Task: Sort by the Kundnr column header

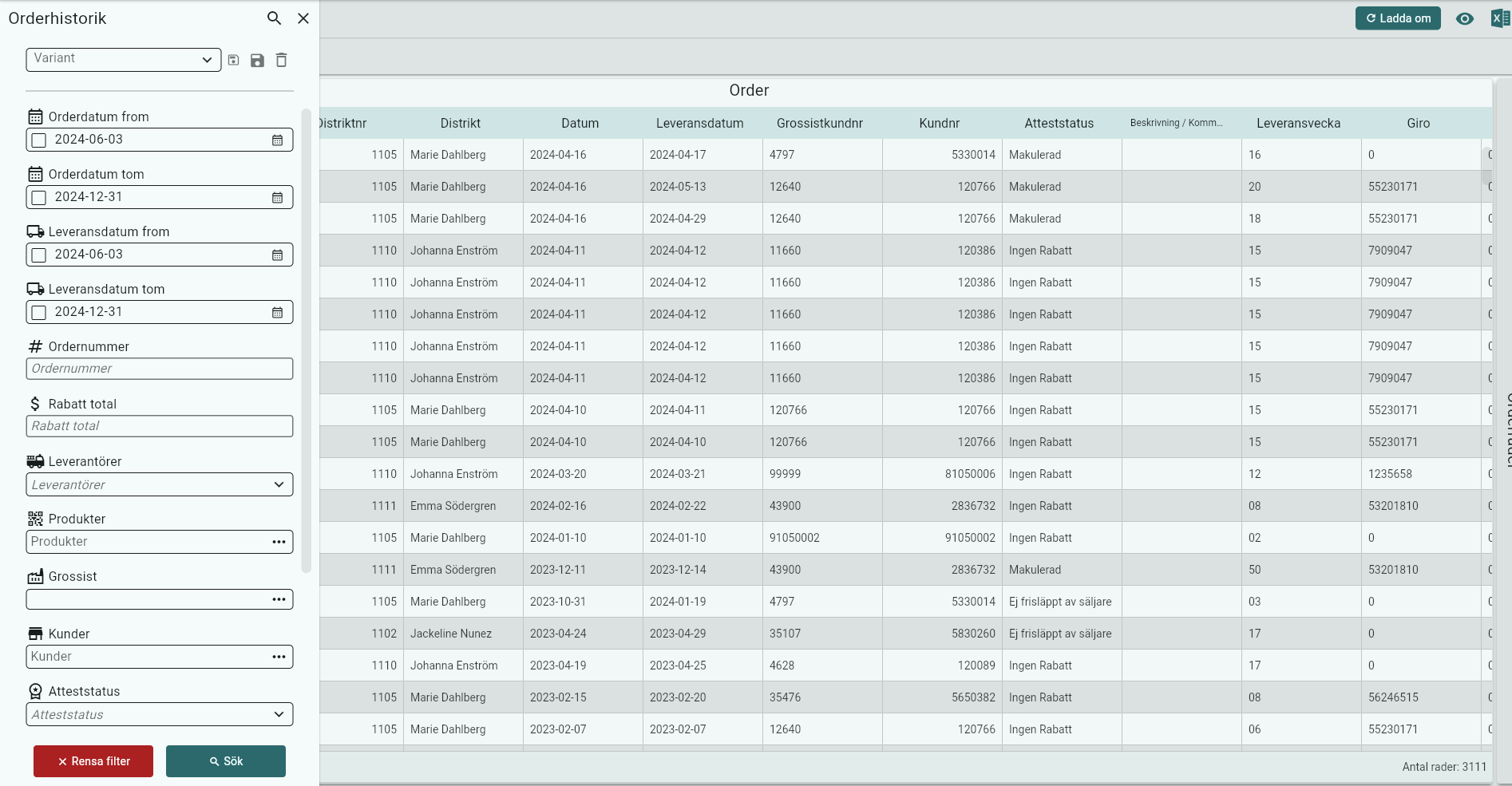Action: click(x=940, y=123)
